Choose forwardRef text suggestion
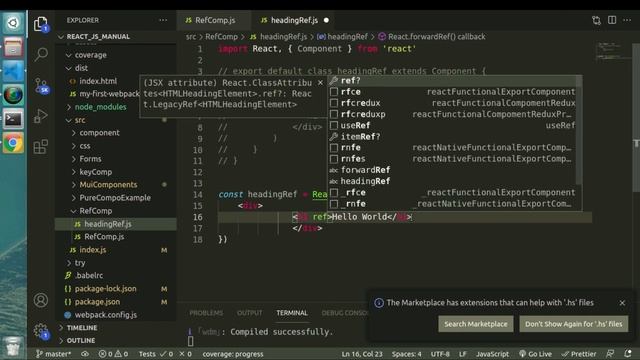The width and height of the screenshot is (640, 360). (453, 170)
